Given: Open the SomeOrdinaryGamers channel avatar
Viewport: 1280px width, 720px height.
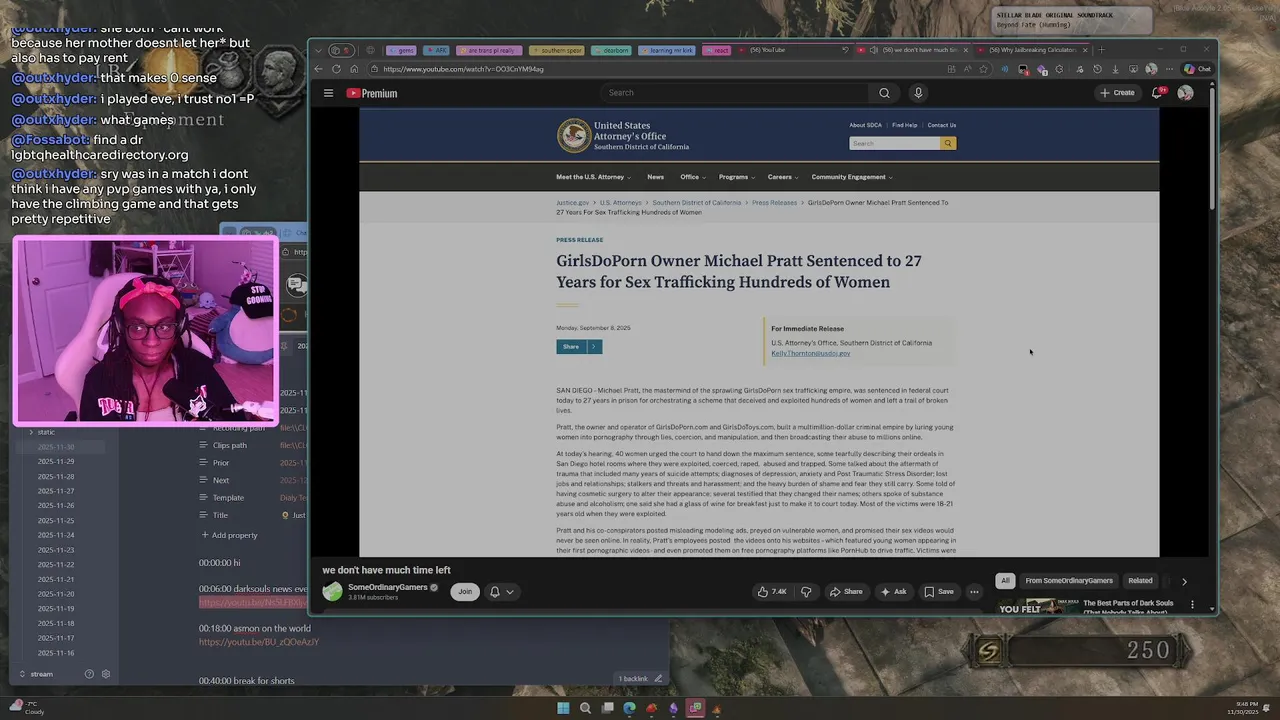Looking at the screenshot, I should pyautogui.click(x=332, y=592).
